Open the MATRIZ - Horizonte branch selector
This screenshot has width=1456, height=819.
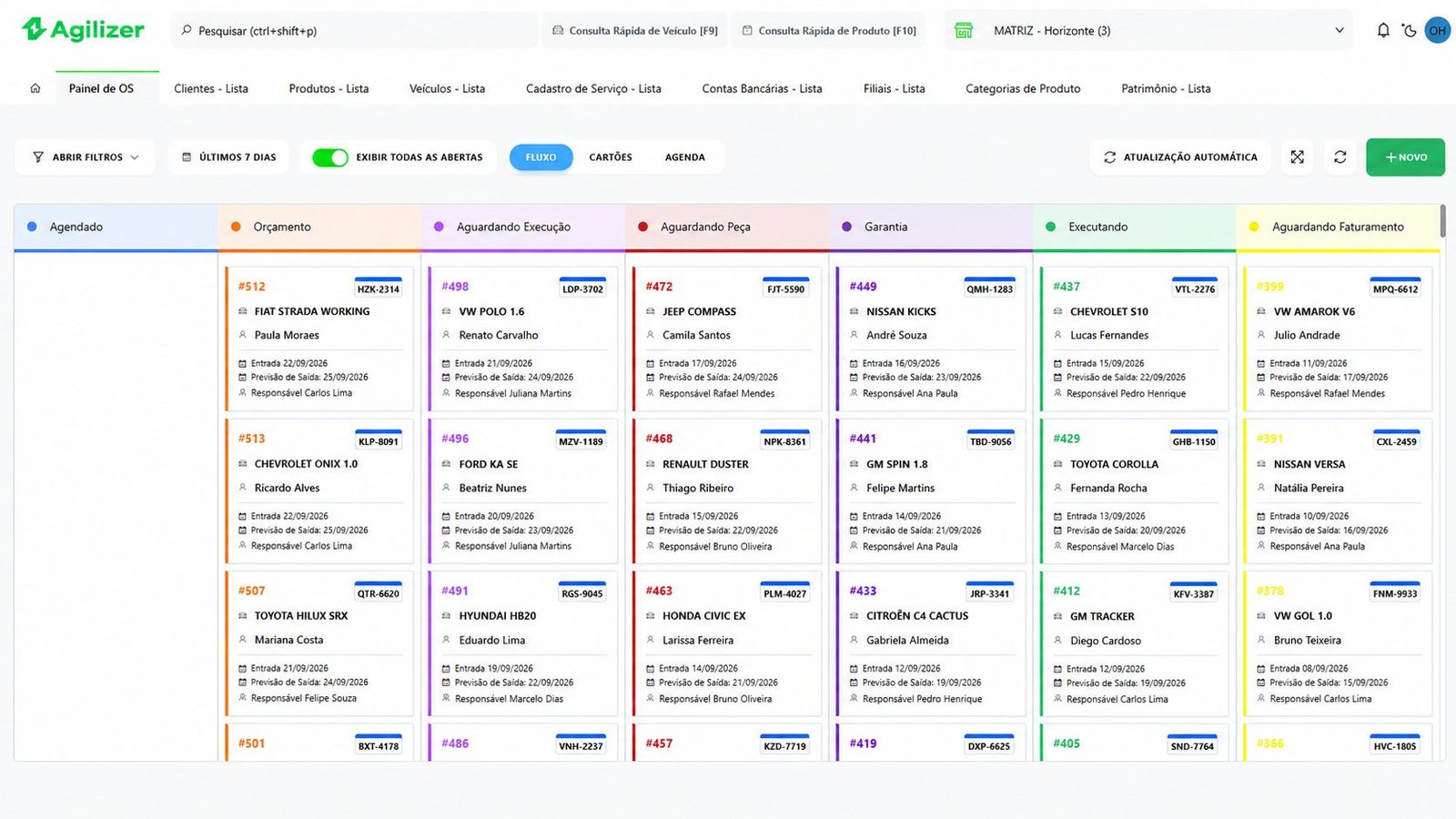click(x=1149, y=30)
